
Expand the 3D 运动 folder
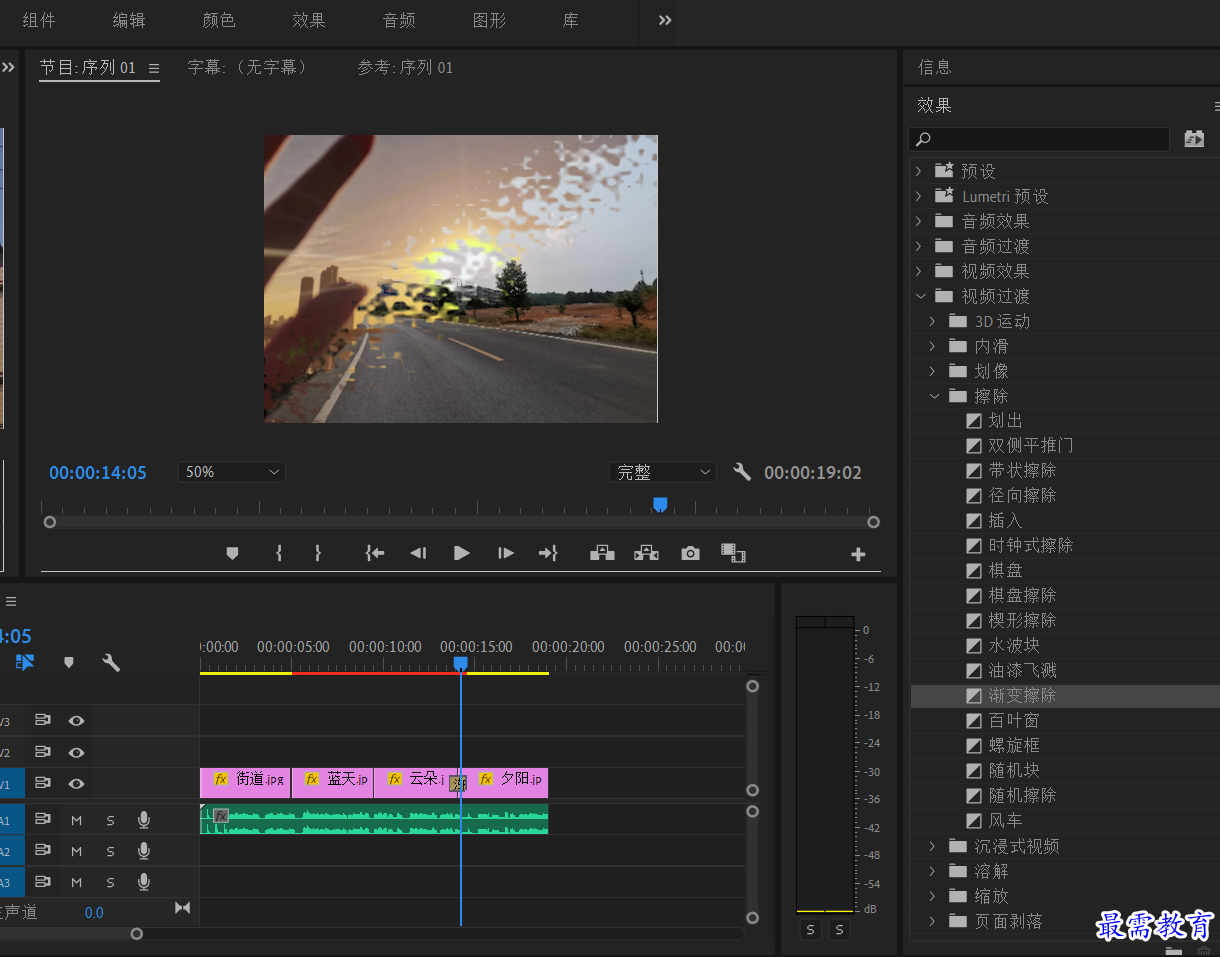point(933,321)
